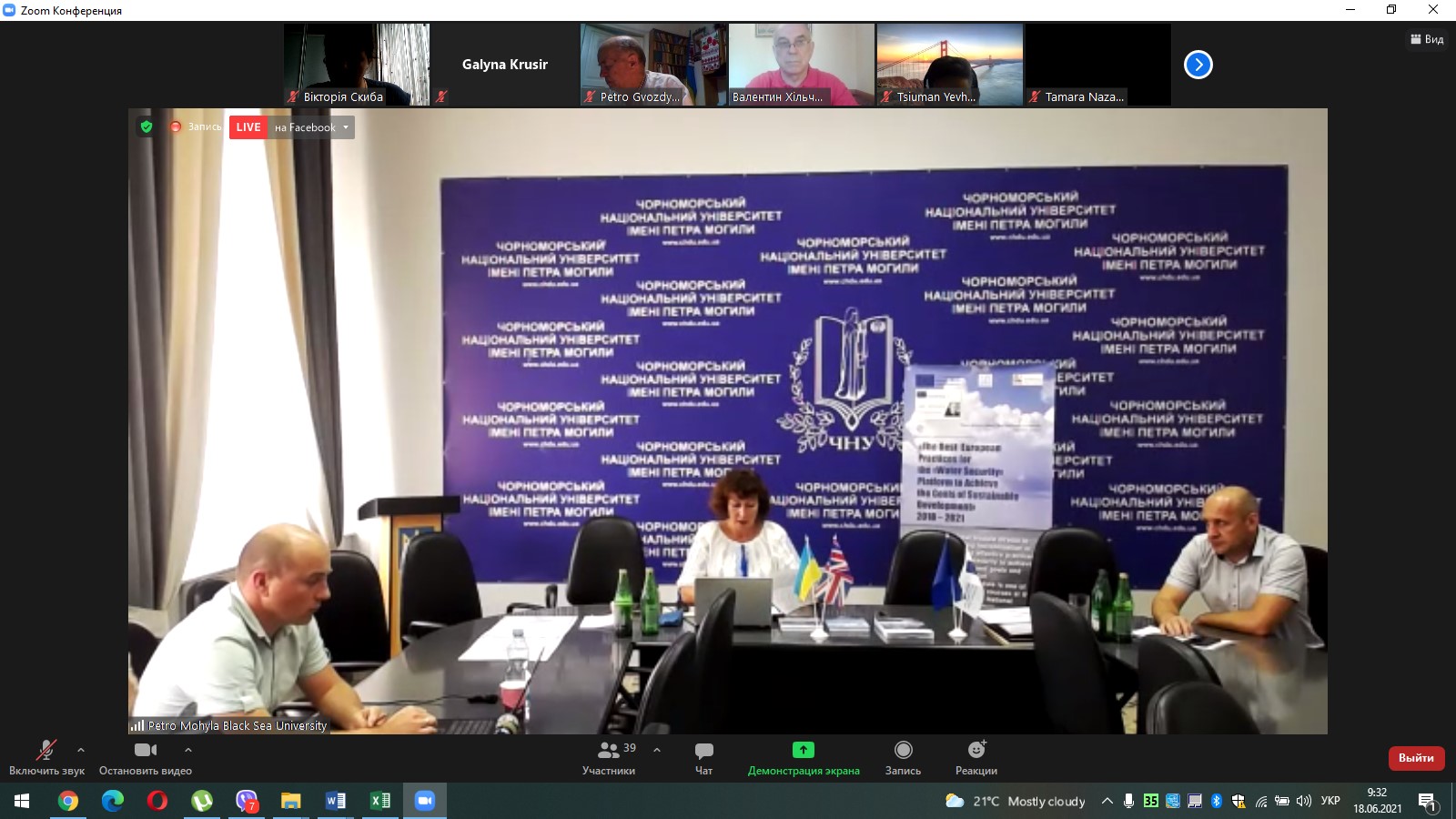Click Zoom Конференция window title icon
1456x819 pixels.
click(x=9, y=10)
